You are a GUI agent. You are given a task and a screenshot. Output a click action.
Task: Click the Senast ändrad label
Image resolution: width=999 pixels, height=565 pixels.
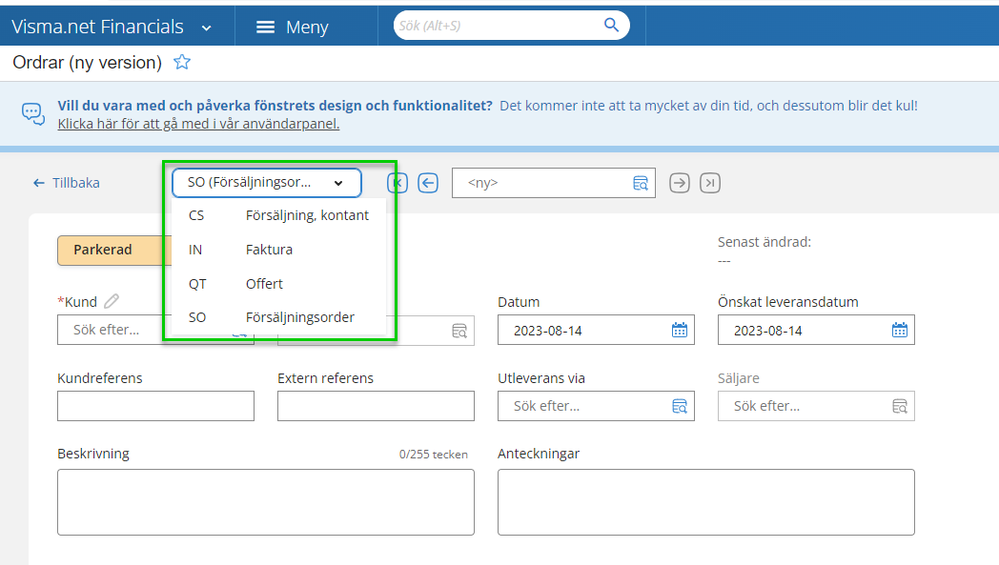click(x=764, y=242)
